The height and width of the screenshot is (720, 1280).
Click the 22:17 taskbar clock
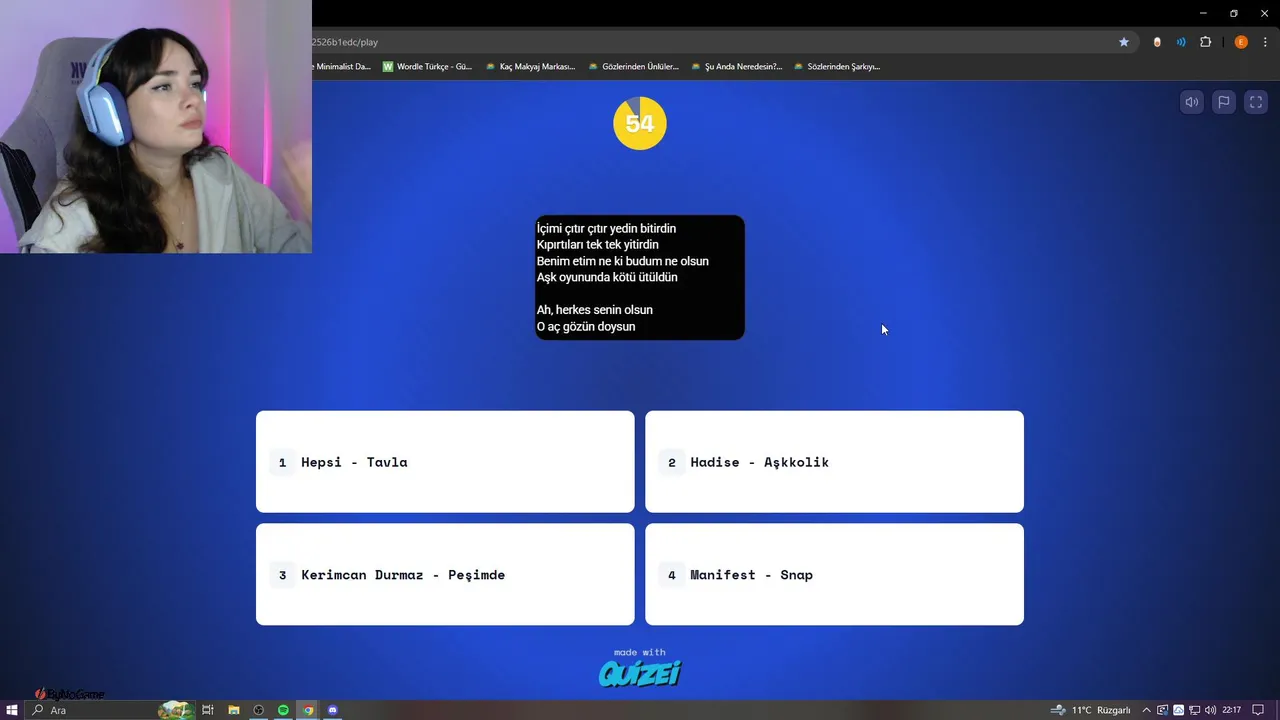coord(1232,710)
